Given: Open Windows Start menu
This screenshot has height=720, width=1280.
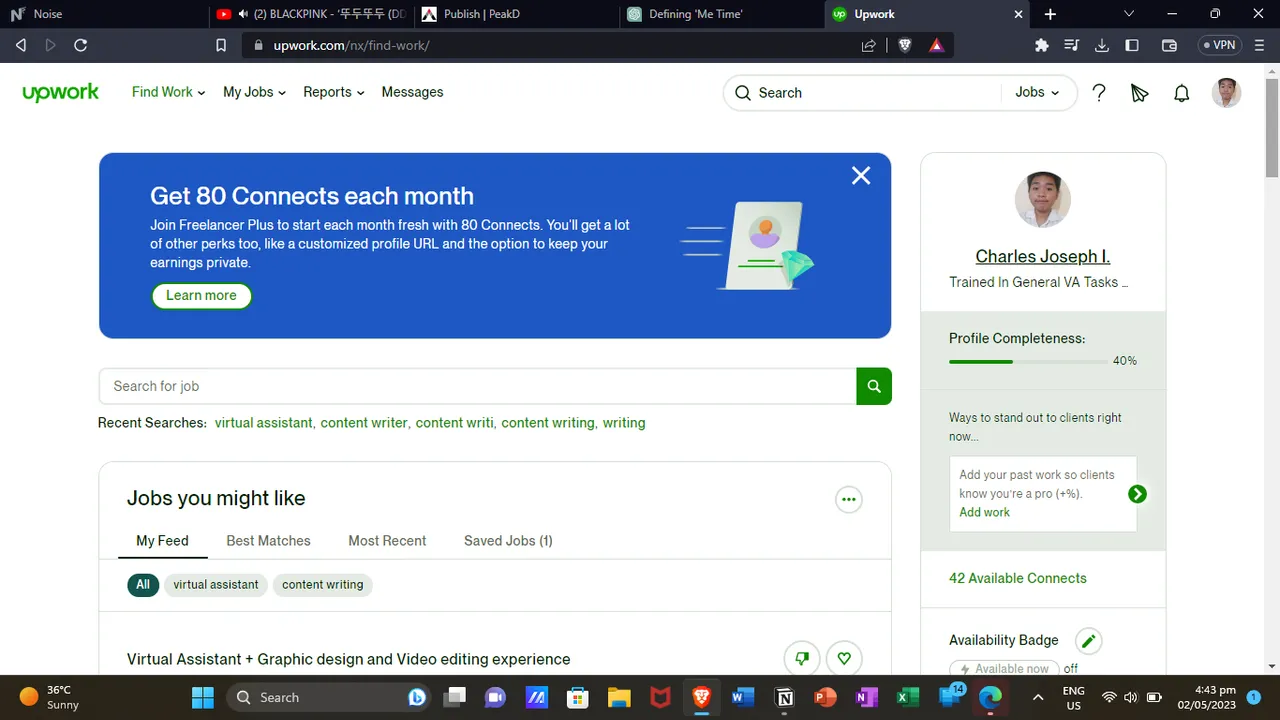Looking at the screenshot, I should pos(203,697).
